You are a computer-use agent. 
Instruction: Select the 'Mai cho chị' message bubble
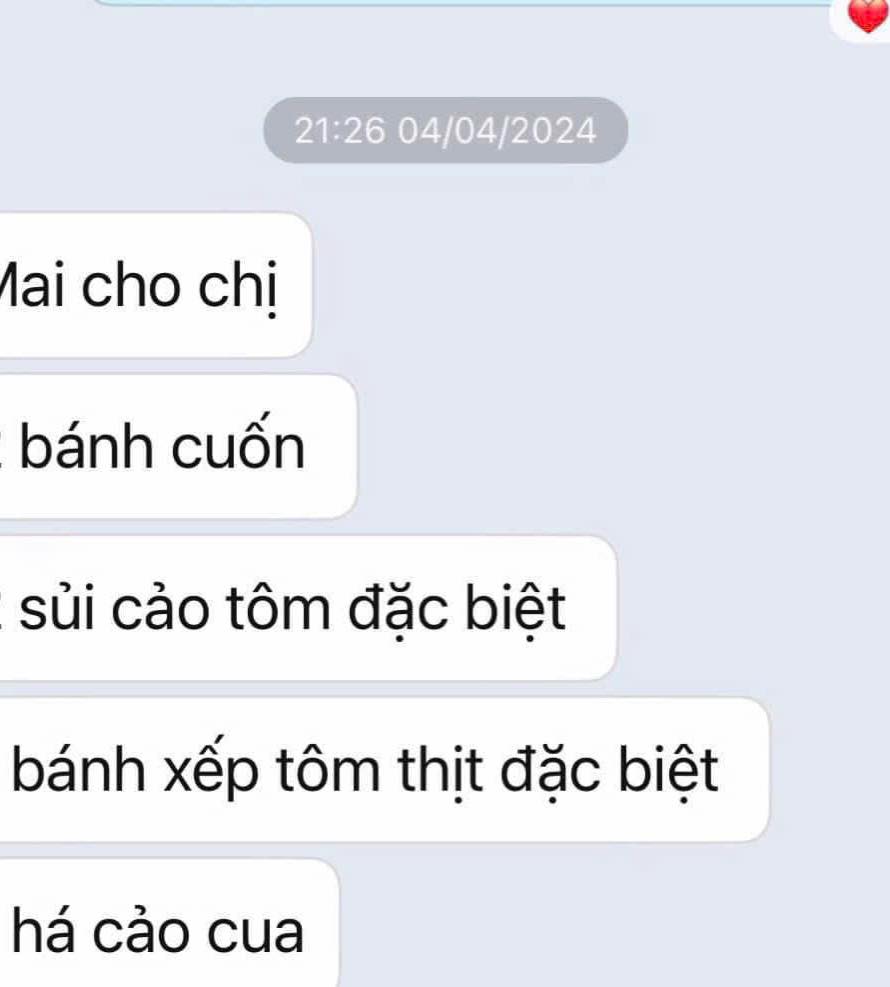tap(155, 285)
